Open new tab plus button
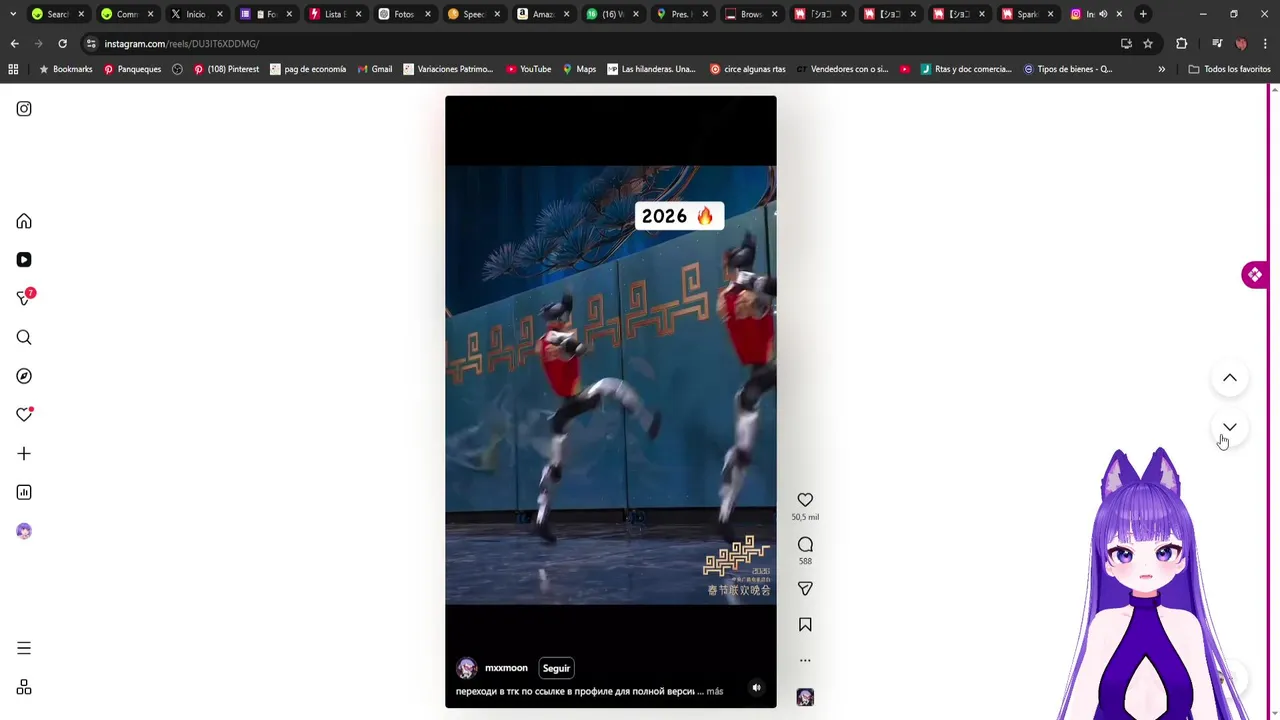 (x=1143, y=14)
